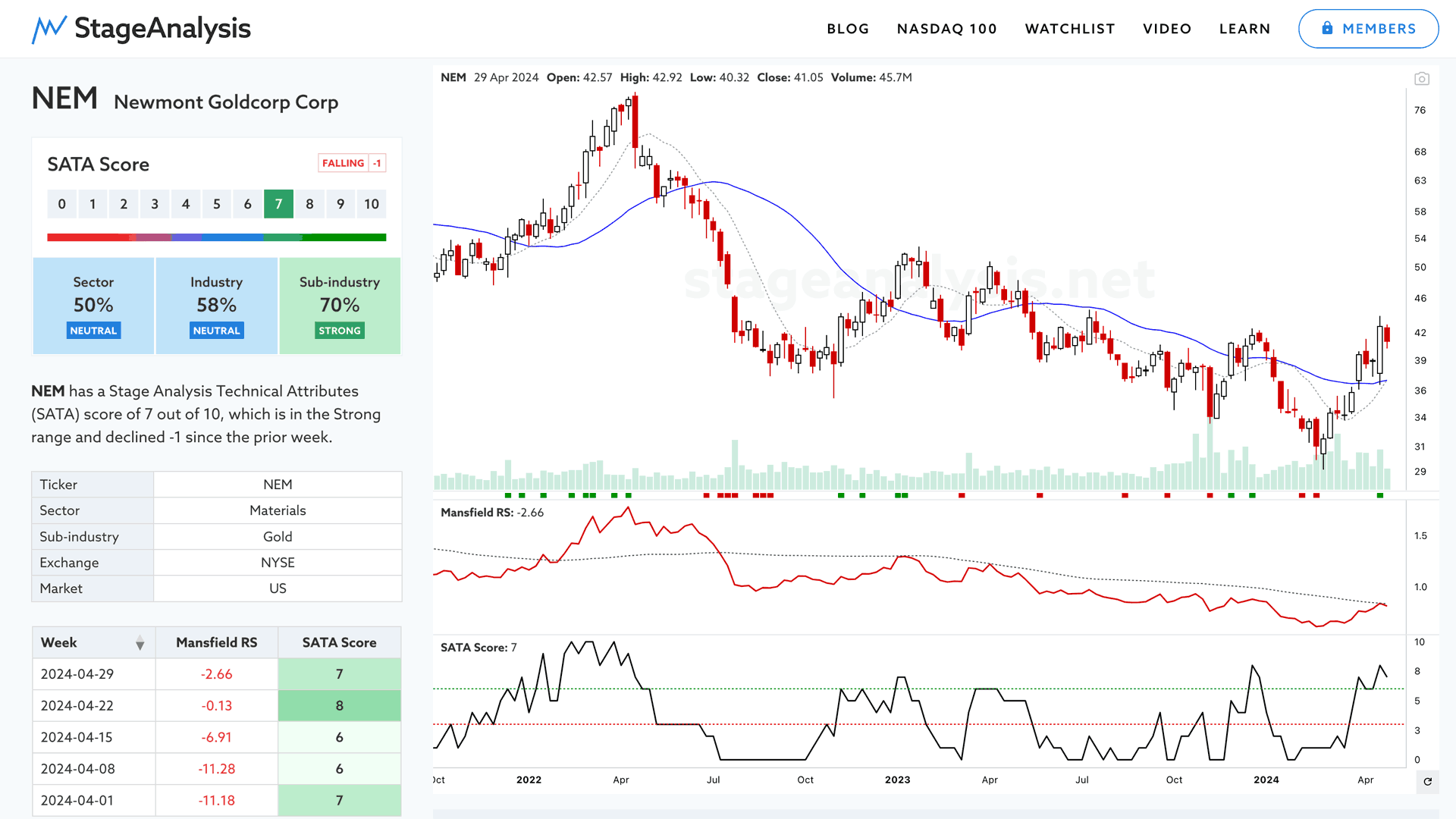Click the Industry 58% Neutral tile

coord(216,306)
